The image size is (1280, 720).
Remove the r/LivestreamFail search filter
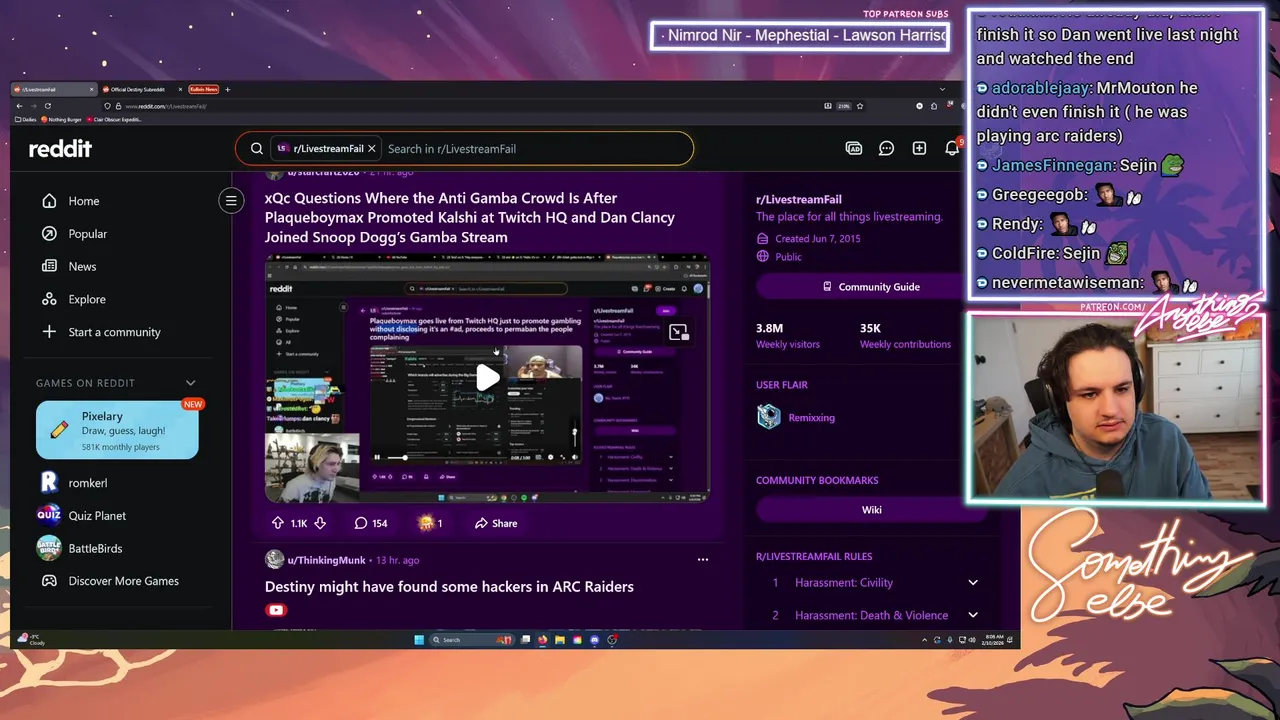(372, 148)
